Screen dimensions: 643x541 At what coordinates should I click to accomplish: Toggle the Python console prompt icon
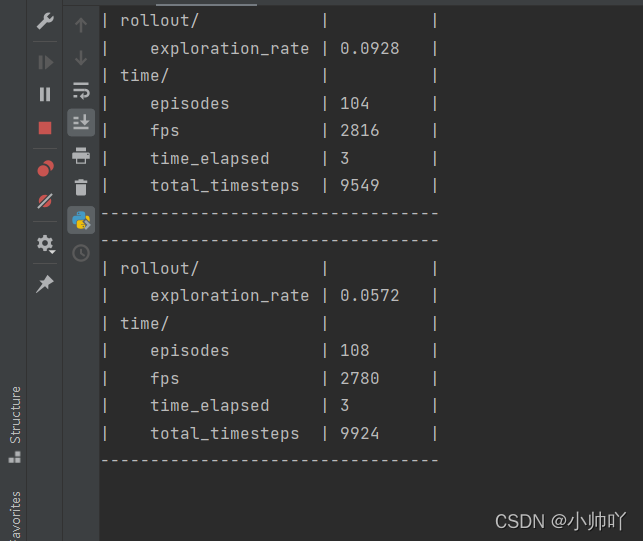pyautogui.click(x=81, y=220)
